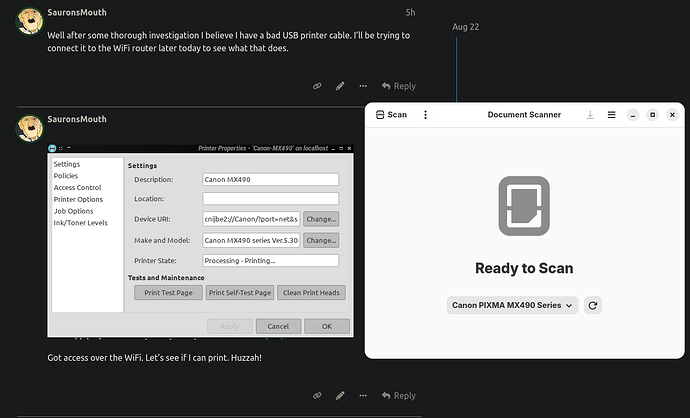
Task: Copy link icon on first post
Action: point(317,86)
